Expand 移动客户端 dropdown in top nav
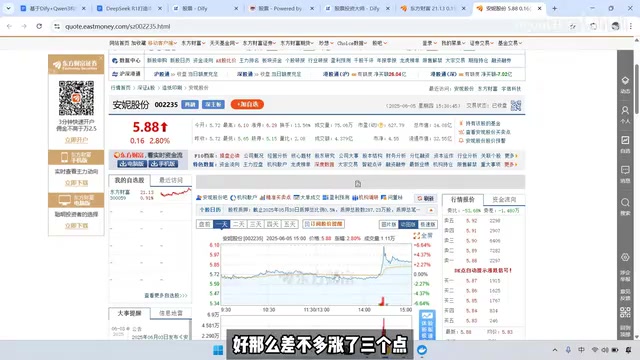 click(x=162, y=43)
